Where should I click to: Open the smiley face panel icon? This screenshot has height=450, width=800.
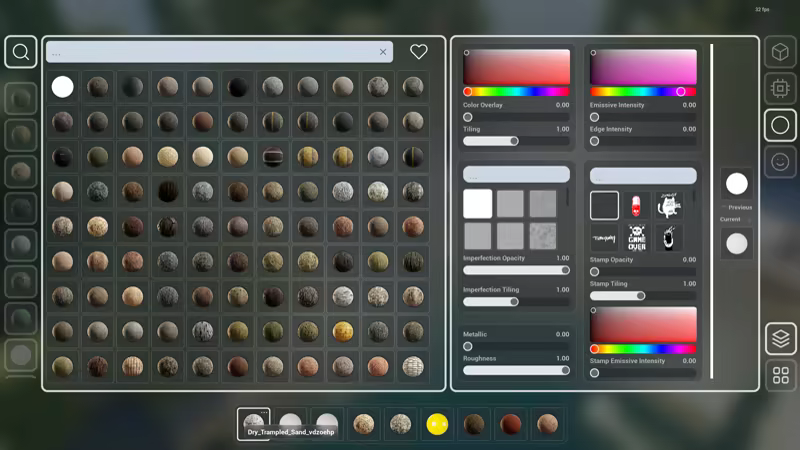pyautogui.click(x=780, y=161)
